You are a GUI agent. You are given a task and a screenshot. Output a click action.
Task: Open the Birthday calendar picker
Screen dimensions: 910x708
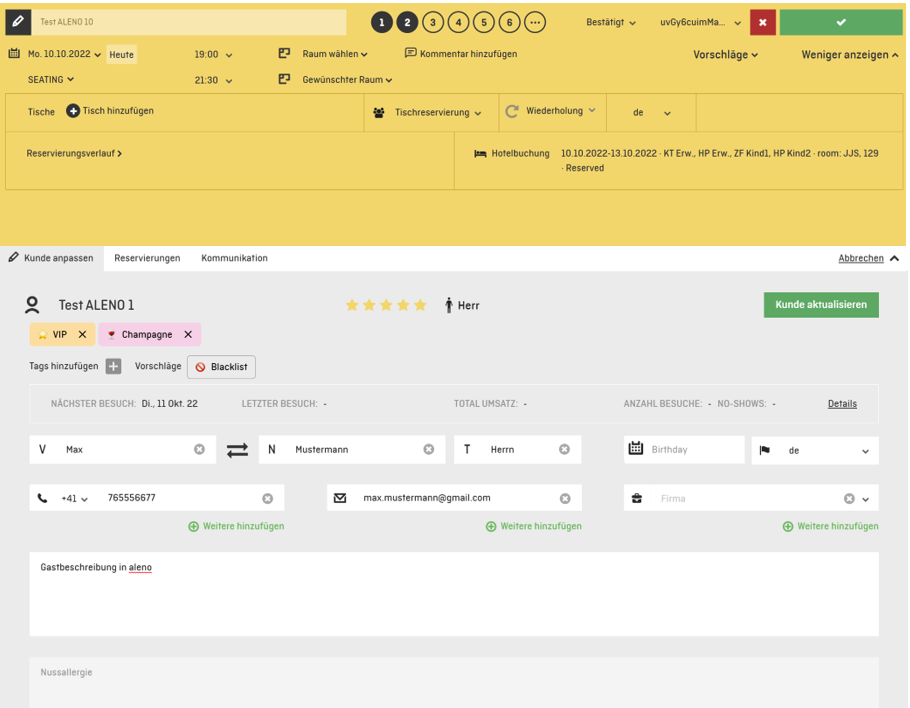(x=636, y=450)
